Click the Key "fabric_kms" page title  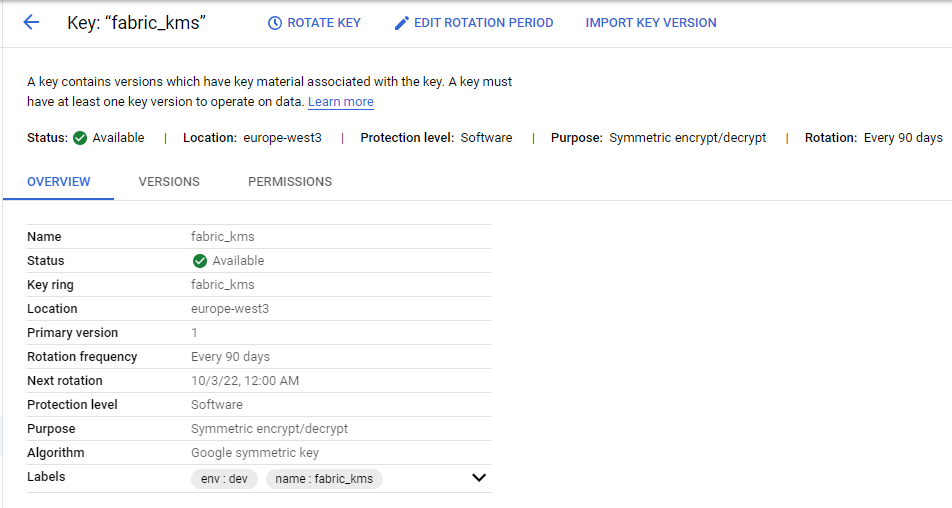coord(136,23)
